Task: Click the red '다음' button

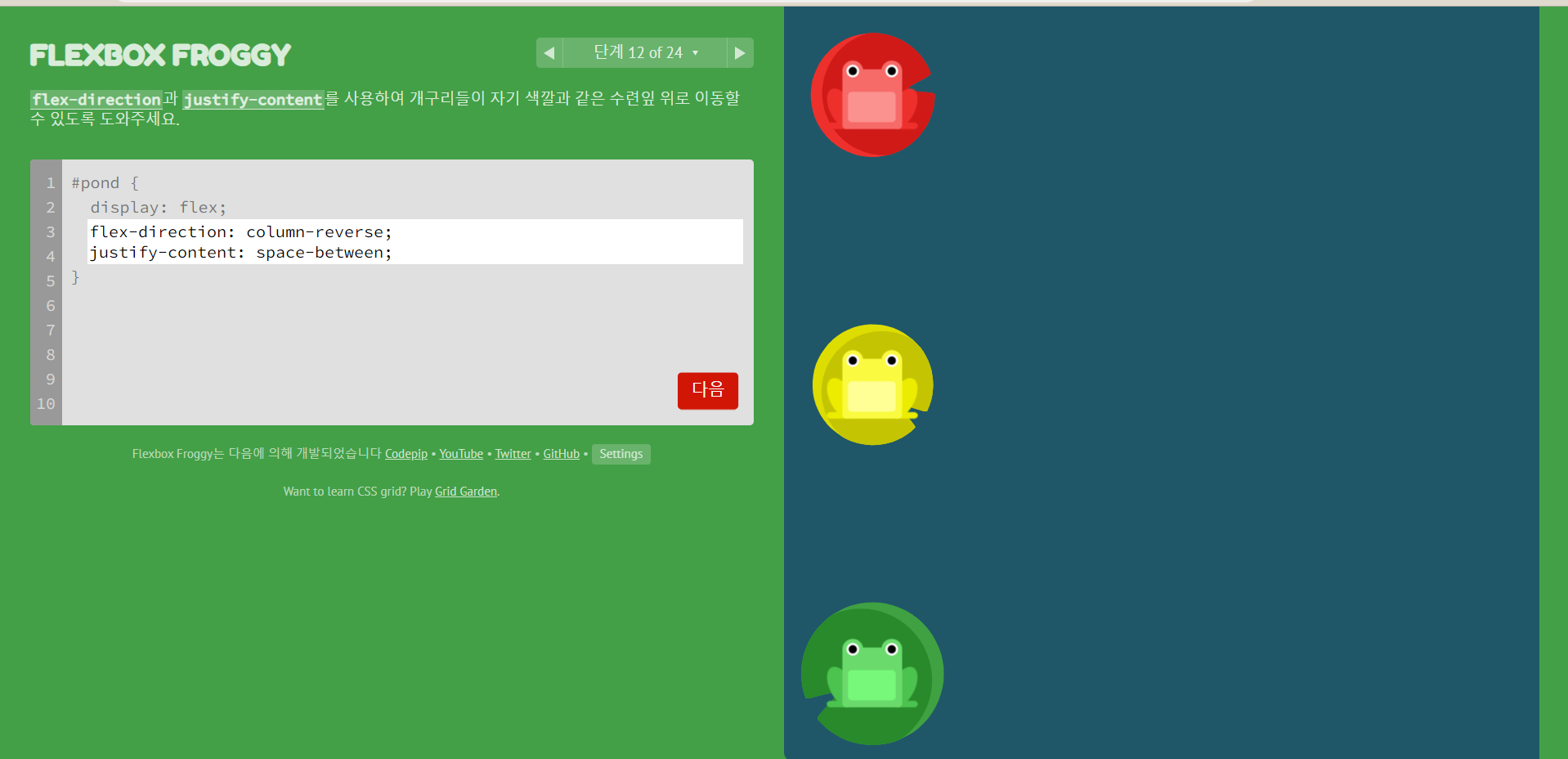Action: coord(708,390)
